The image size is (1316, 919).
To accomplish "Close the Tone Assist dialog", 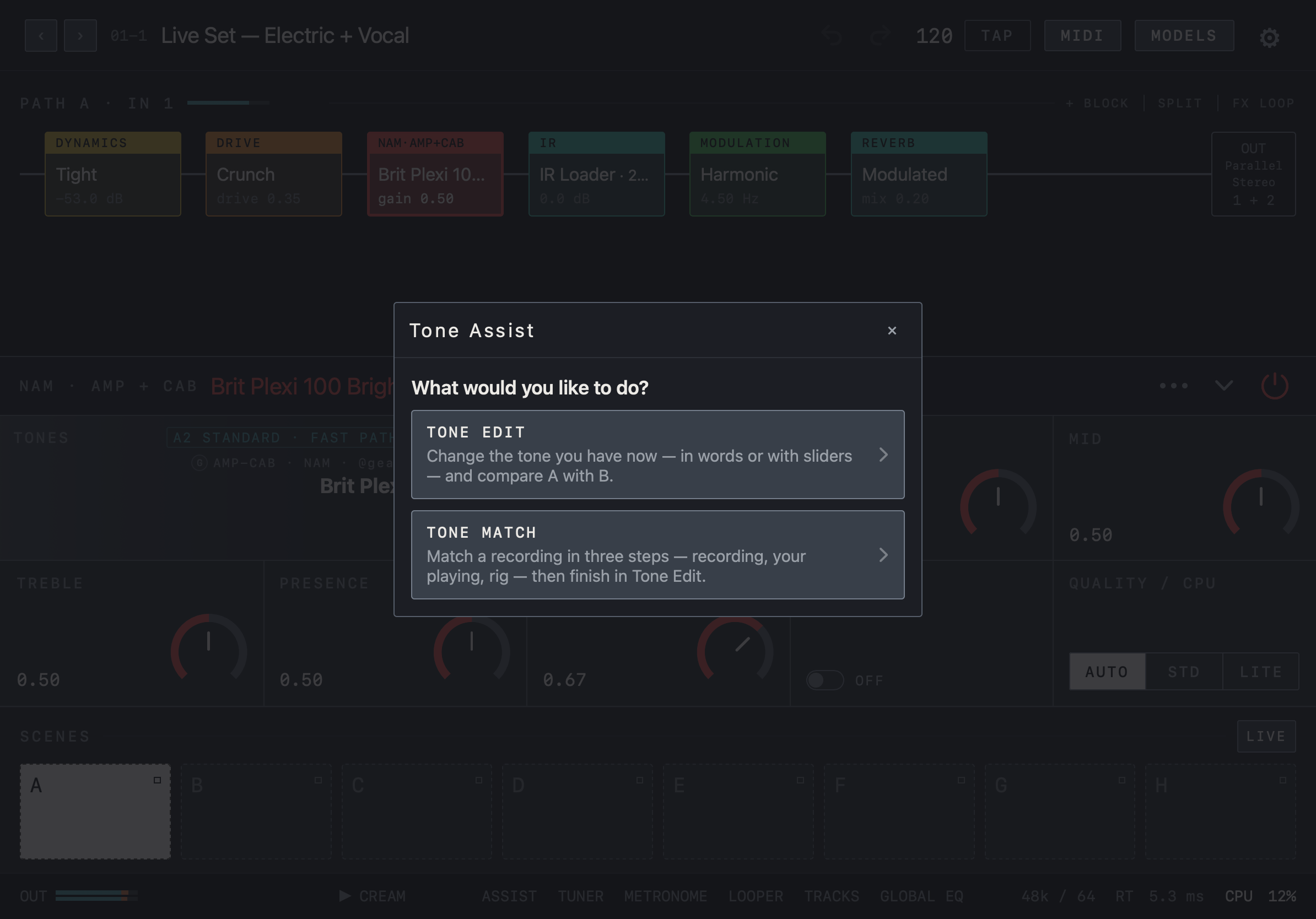I will [x=892, y=331].
